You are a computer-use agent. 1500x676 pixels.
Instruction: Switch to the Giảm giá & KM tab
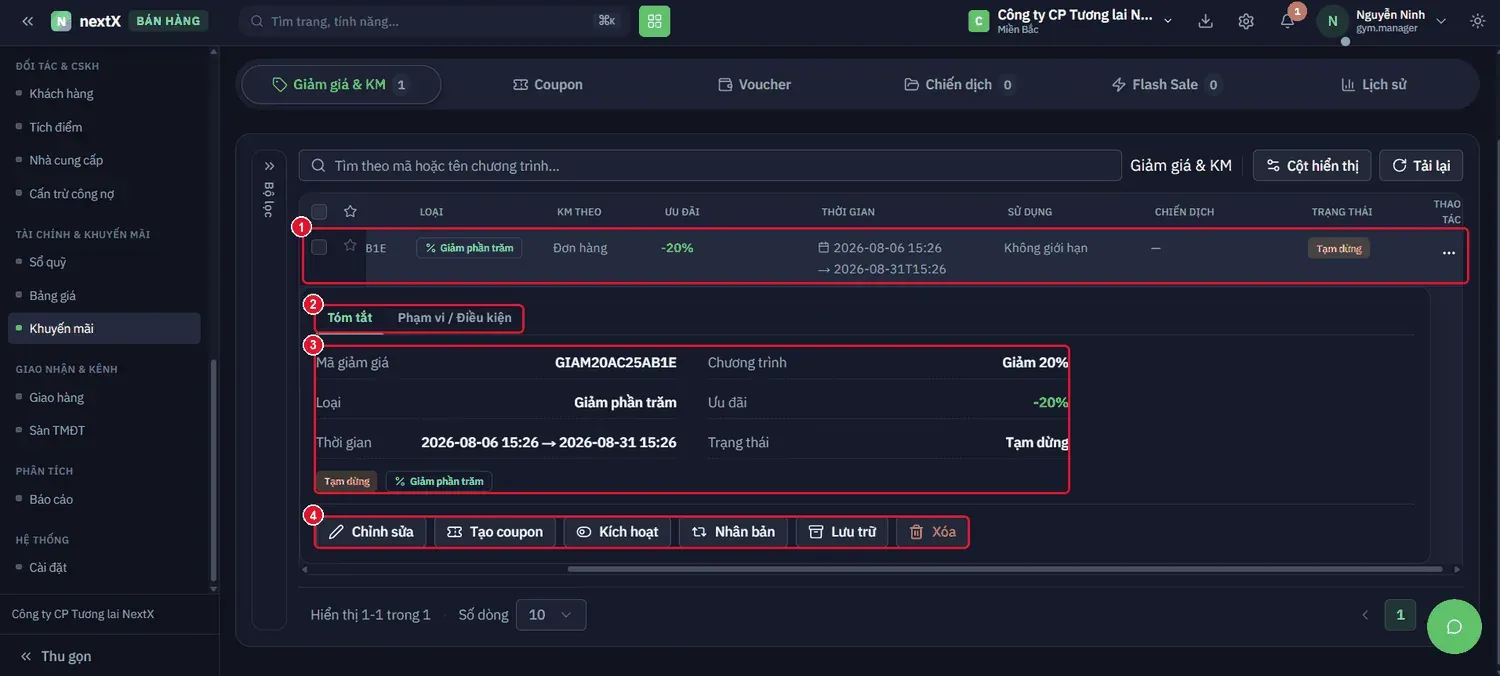341,85
